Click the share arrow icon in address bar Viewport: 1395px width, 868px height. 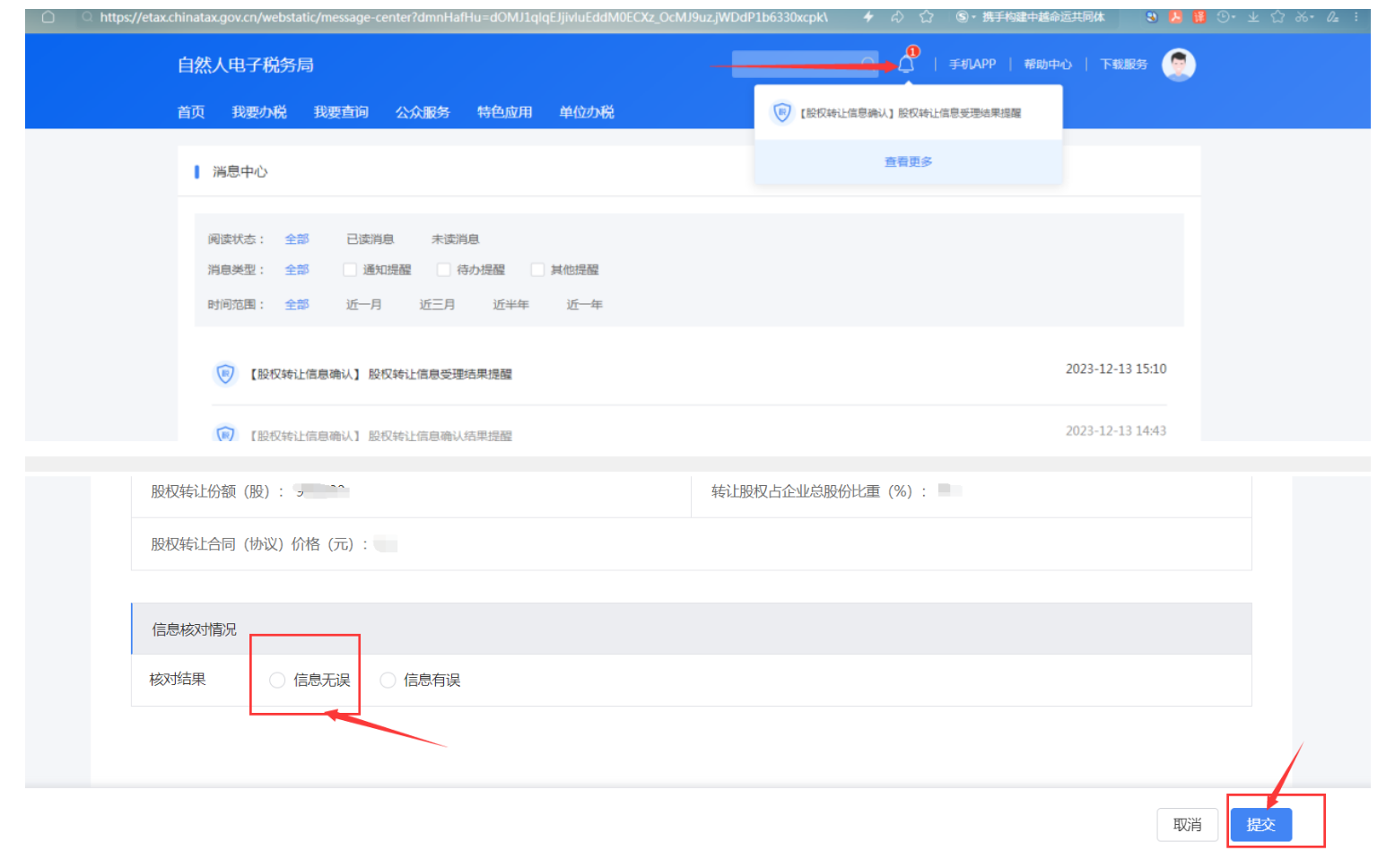point(897,17)
